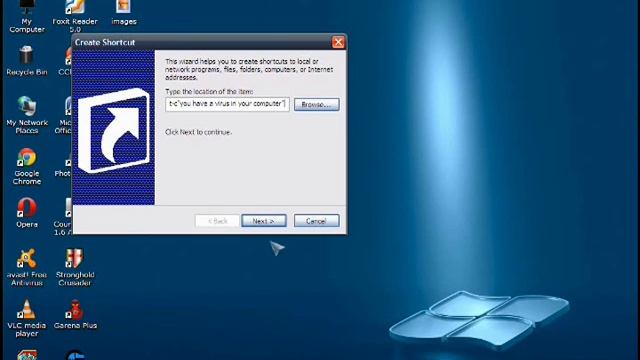Click the Next button in the wizard
The image size is (640, 360).
tap(264, 221)
